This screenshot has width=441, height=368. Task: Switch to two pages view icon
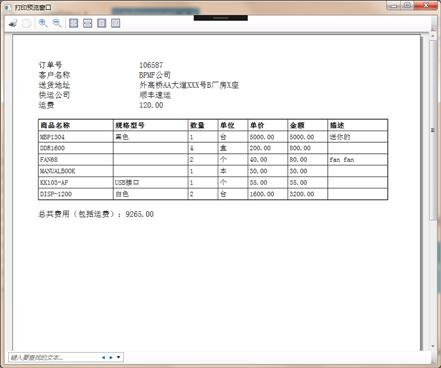pyautogui.click(x=115, y=23)
